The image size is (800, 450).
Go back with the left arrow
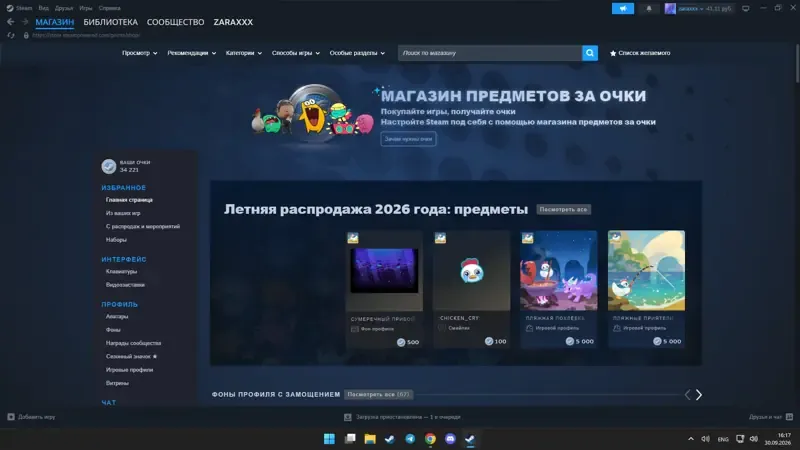point(11,22)
